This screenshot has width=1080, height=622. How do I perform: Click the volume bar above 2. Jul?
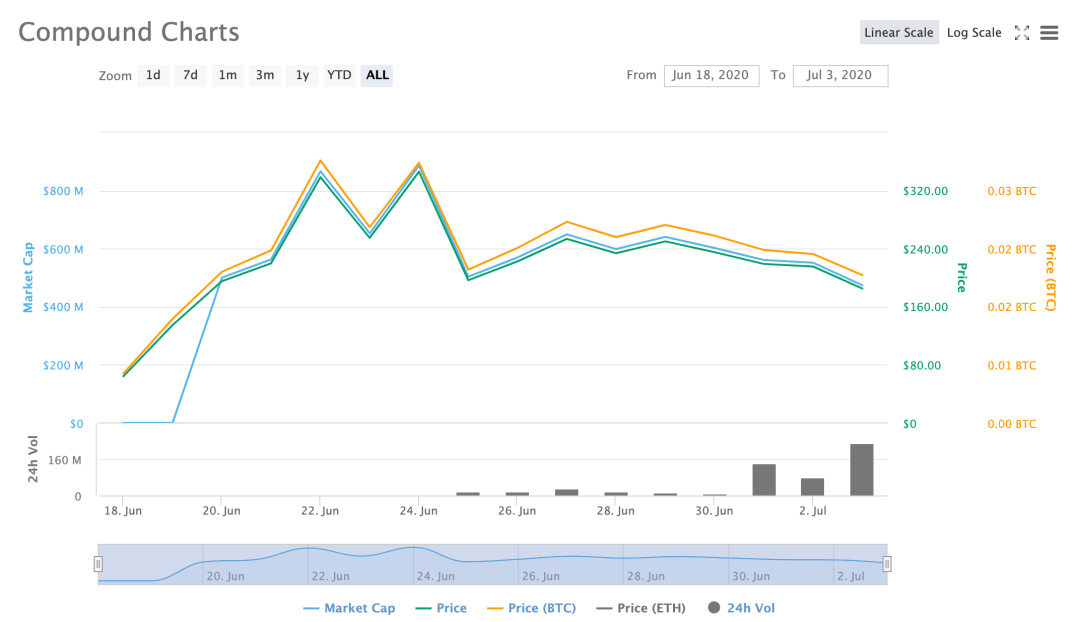812,486
